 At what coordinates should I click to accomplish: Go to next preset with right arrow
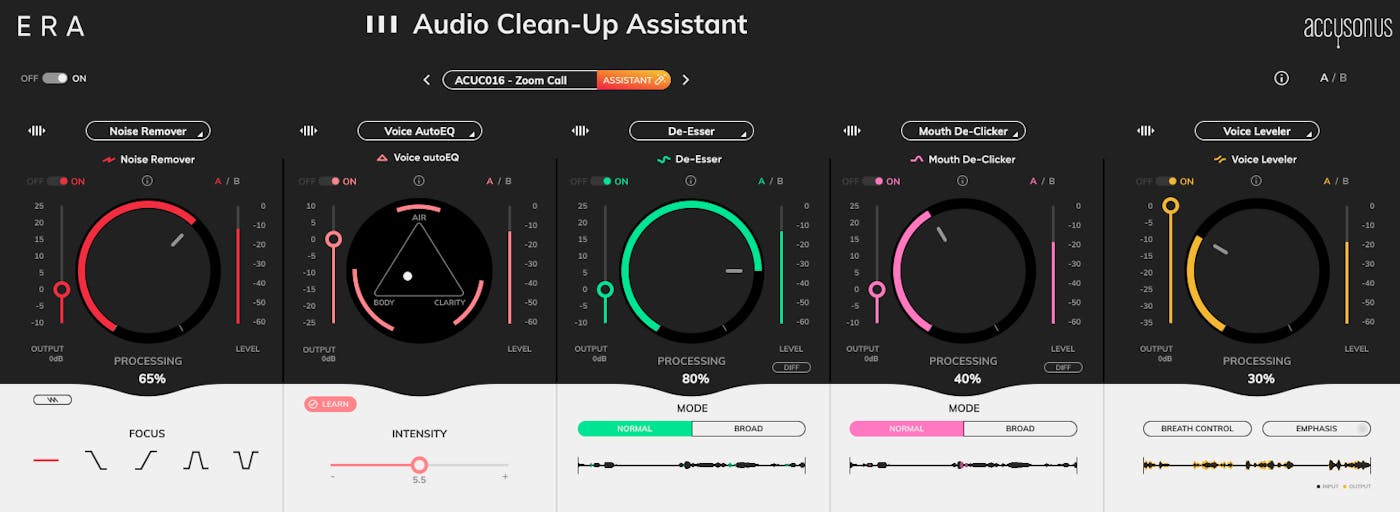click(686, 80)
